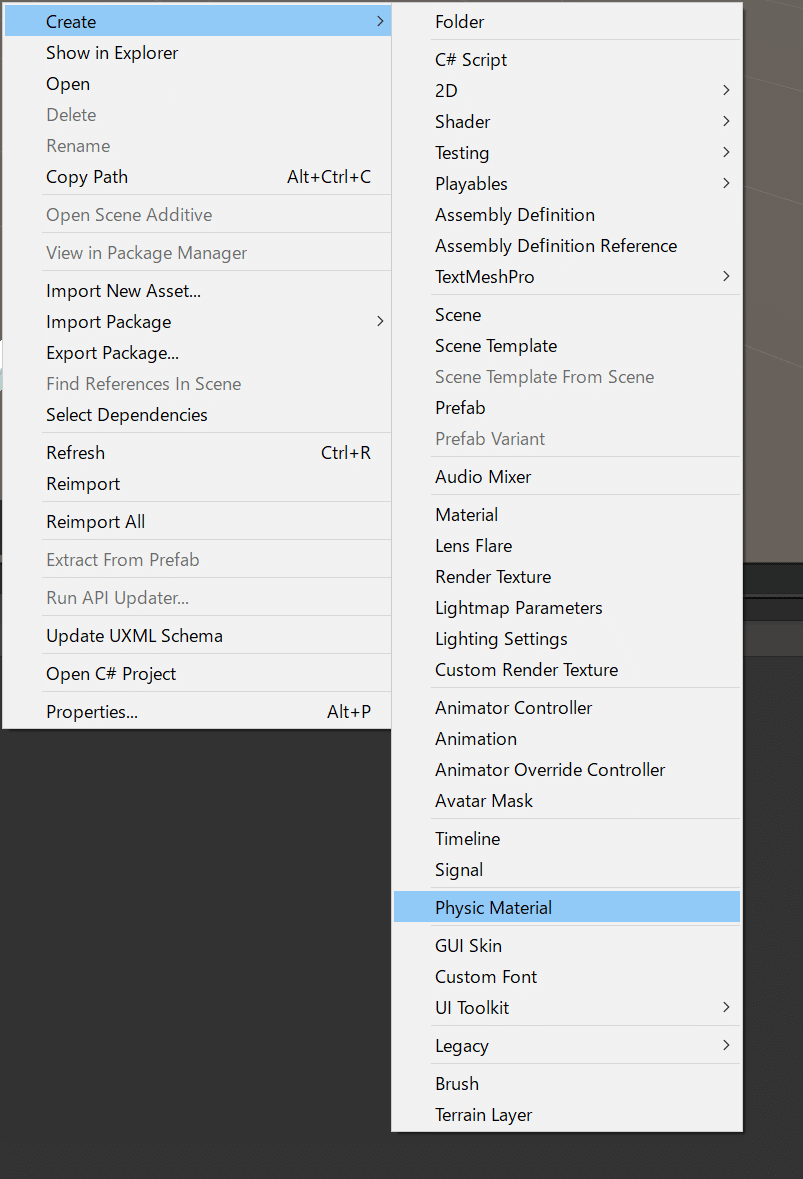Create a Signal asset

coord(567,870)
